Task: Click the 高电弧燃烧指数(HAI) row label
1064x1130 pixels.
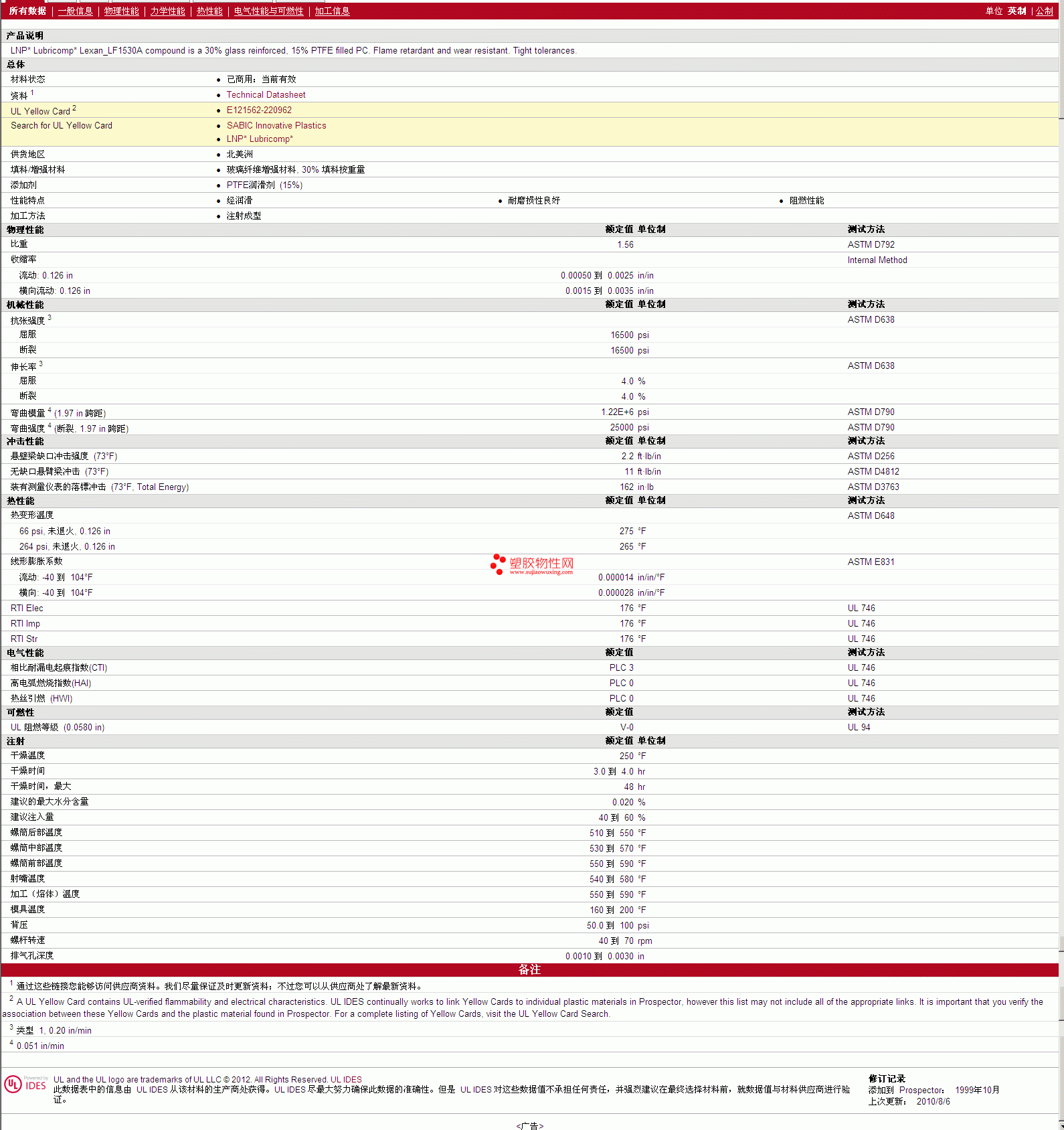Action: [51, 683]
